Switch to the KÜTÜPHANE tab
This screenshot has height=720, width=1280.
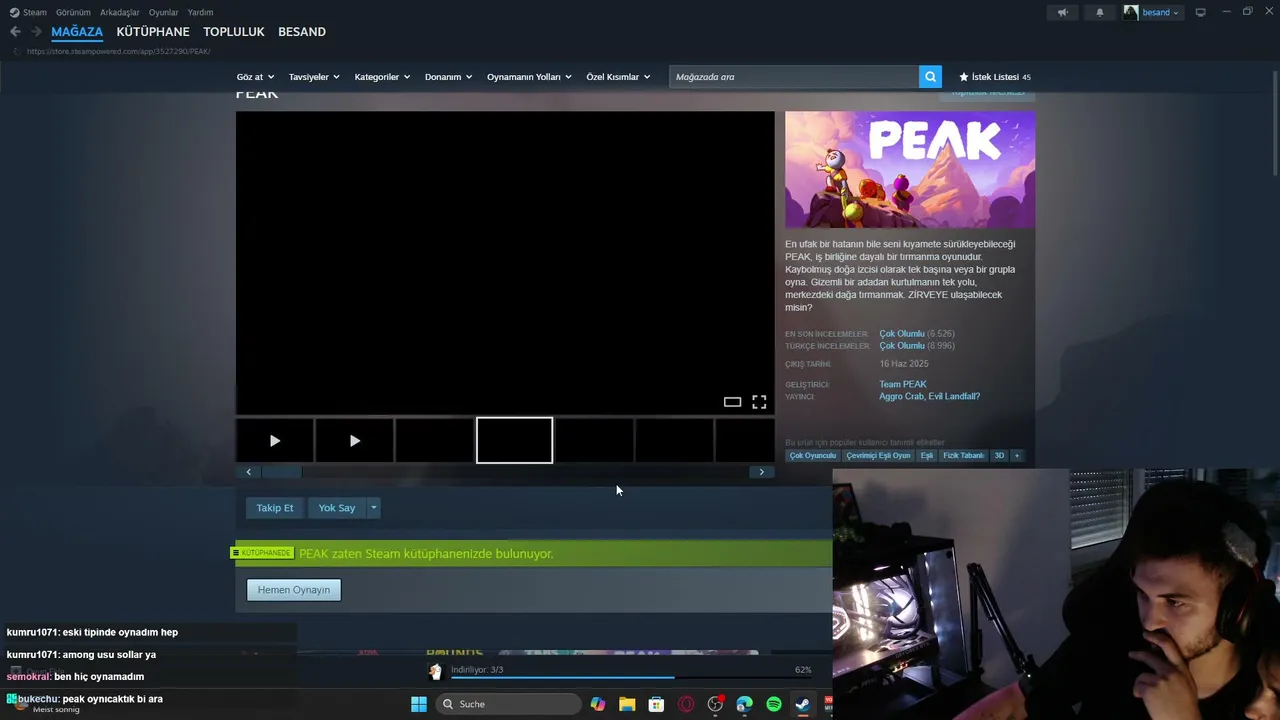tap(153, 32)
